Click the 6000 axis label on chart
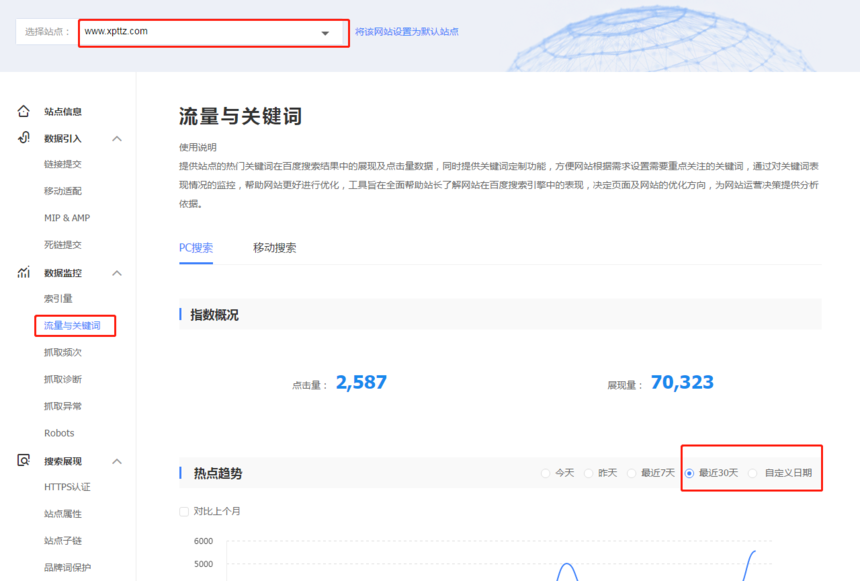This screenshot has height=581, width=860. coord(203,541)
